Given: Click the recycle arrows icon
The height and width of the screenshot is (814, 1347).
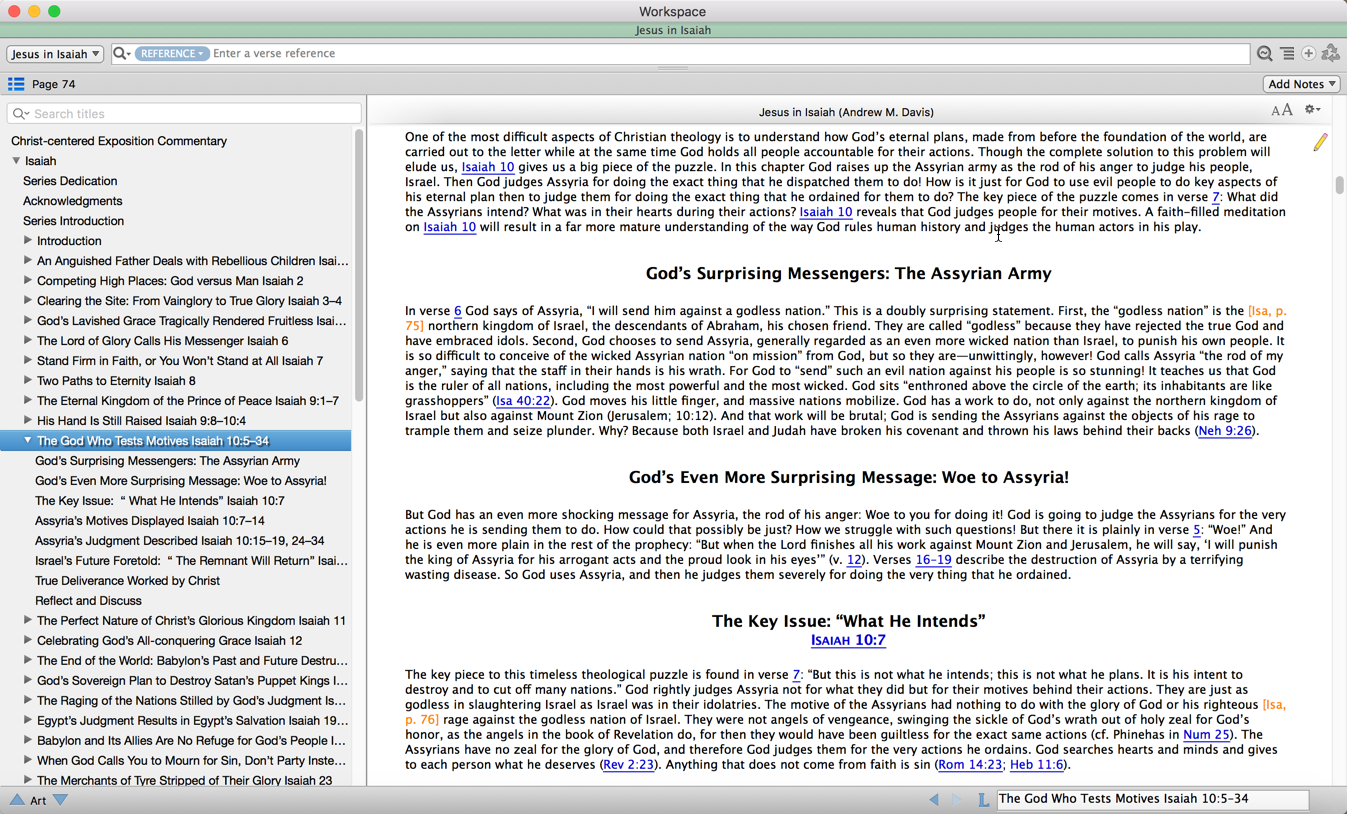Looking at the screenshot, I should click(1330, 54).
